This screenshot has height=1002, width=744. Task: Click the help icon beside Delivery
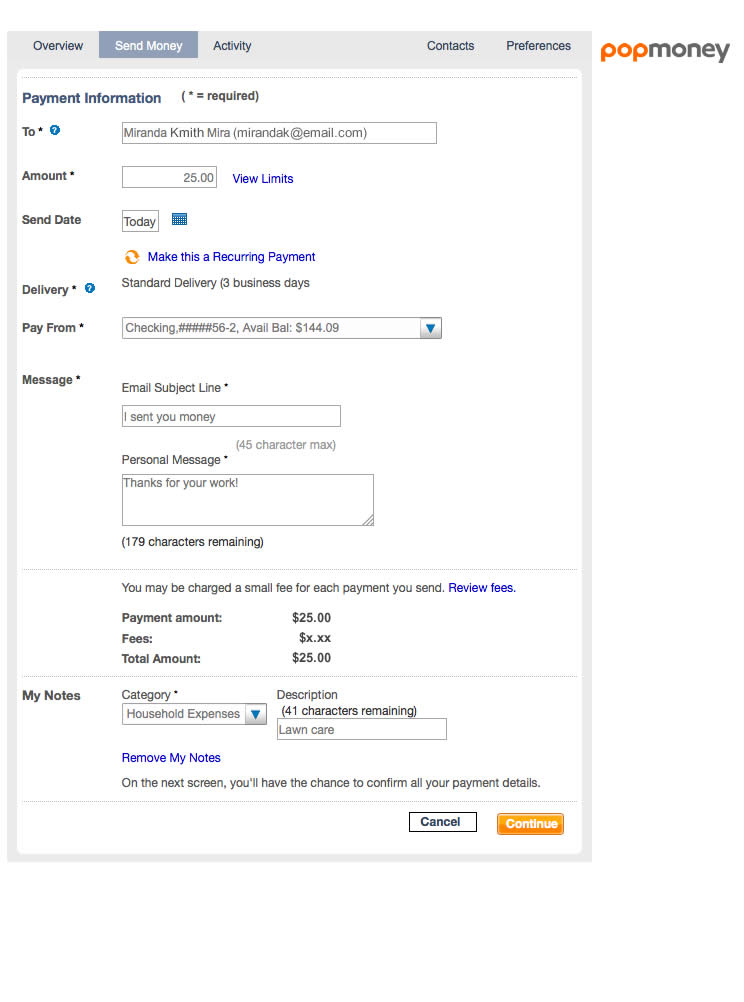pyautogui.click(x=90, y=287)
